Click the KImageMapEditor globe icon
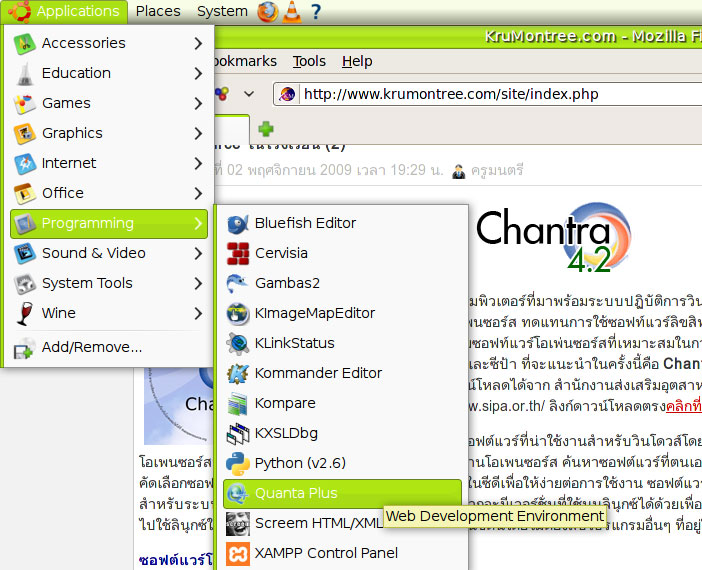Screen dimensions: 702x570 coord(237,313)
